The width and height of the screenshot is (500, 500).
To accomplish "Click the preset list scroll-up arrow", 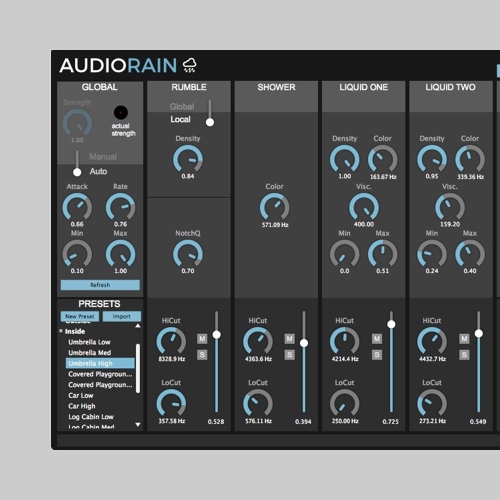I will 138,326.
